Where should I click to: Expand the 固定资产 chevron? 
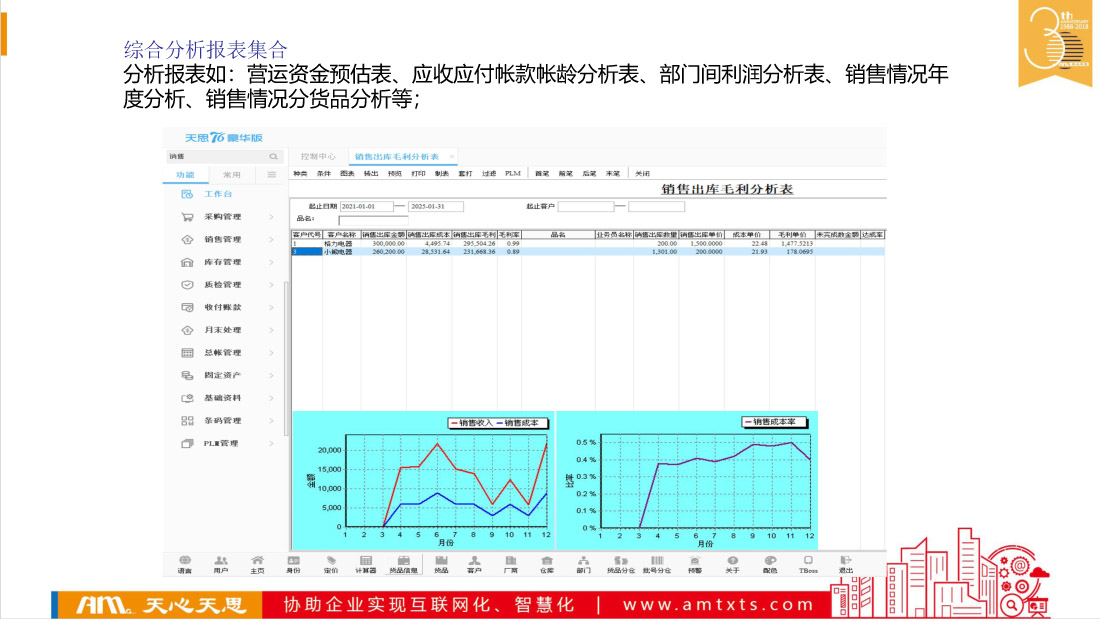tap(271, 375)
